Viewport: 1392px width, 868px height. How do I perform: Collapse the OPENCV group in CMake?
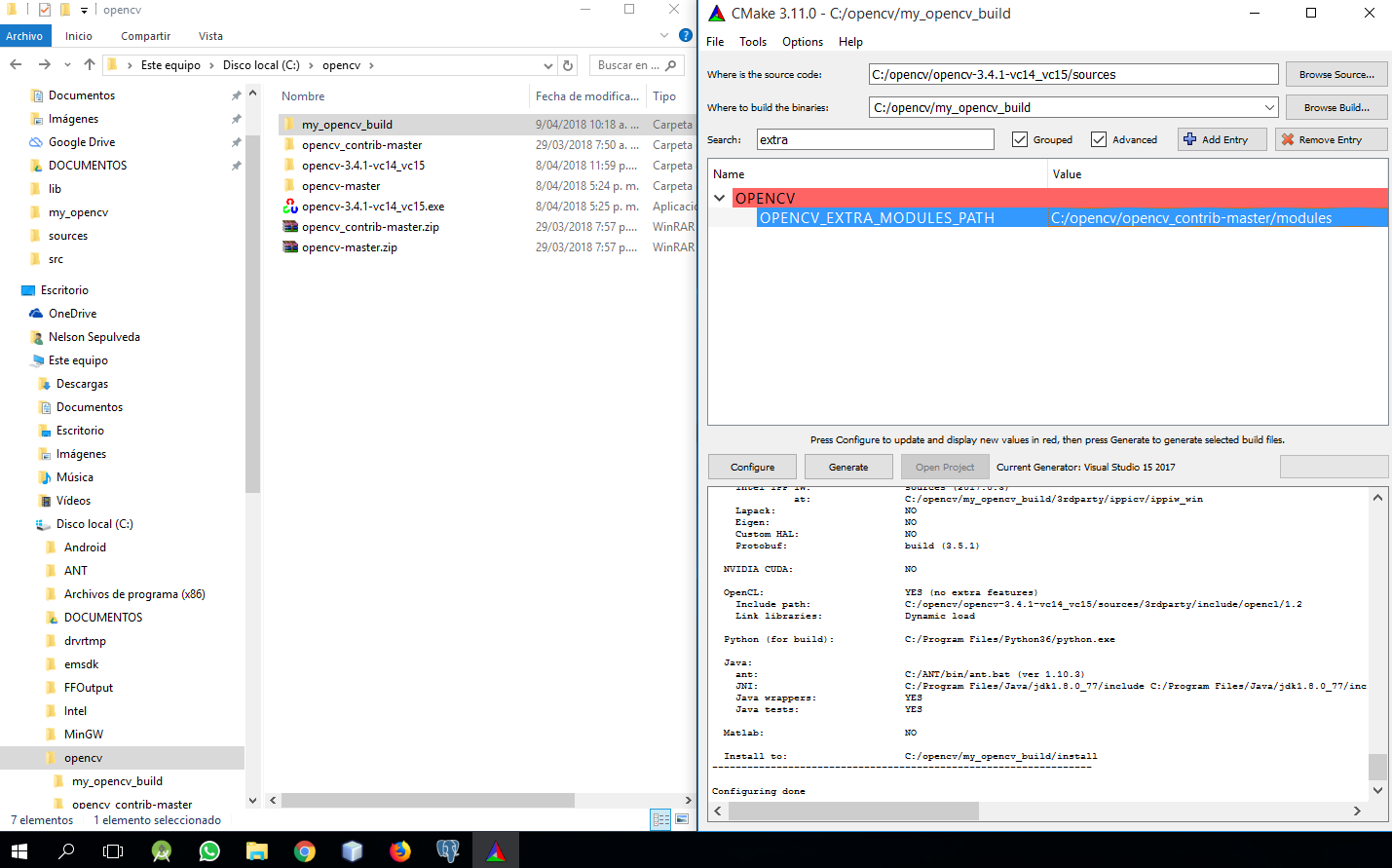(x=720, y=198)
